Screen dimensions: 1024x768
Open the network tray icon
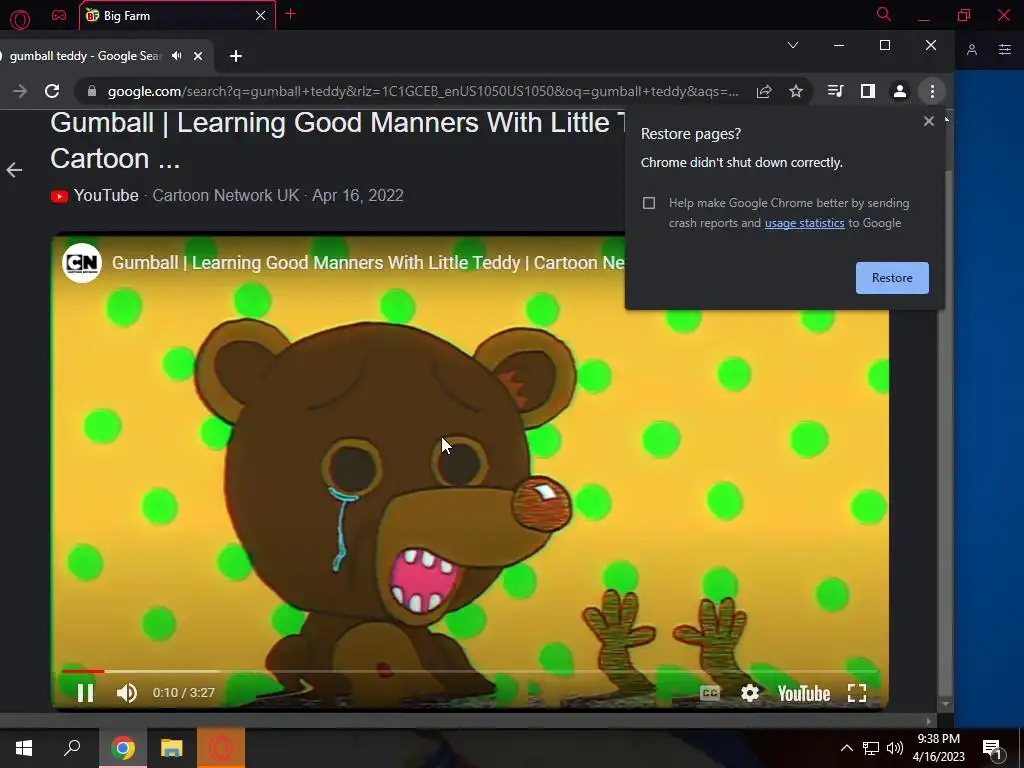pyautogui.click(x=871, y=748)
